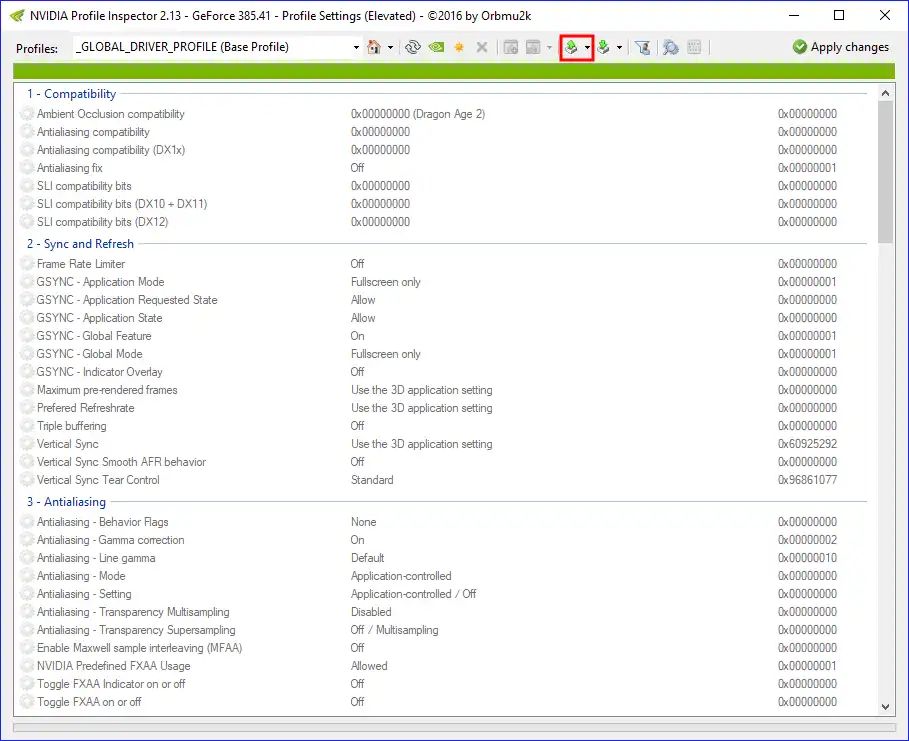This screenshot has height=741, width=909.
Task: Click the 3 - Antialiasing section header
Action: [64, 501]
